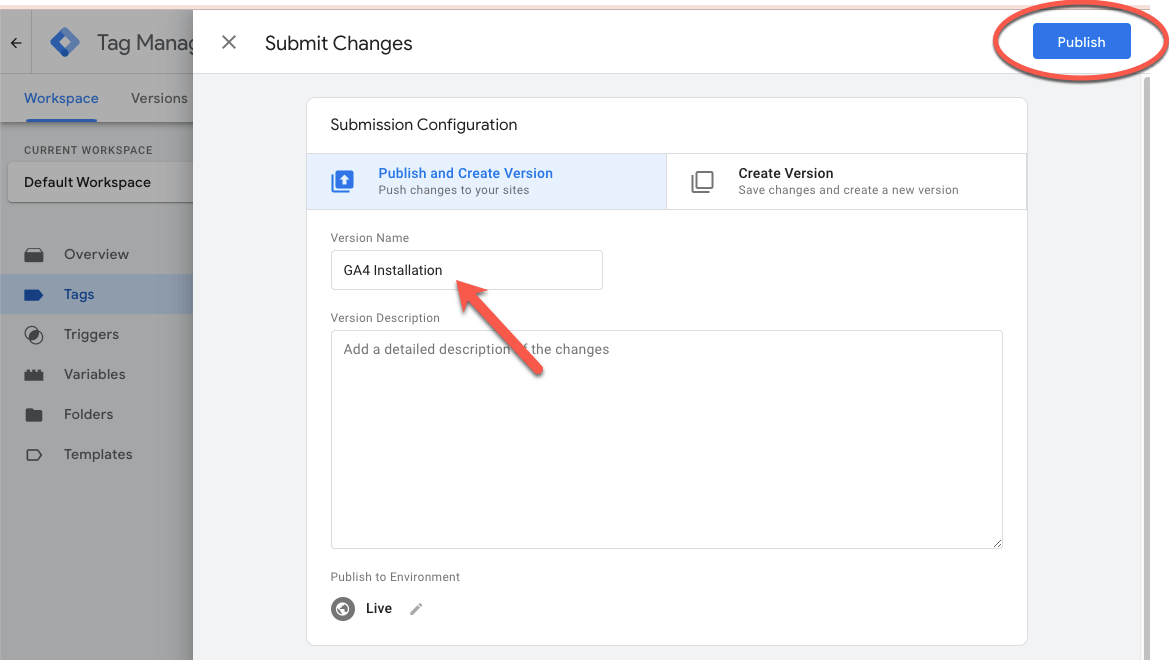Select Publish and Create Version upload icon
The image size is (1169, 660).
[x=343, y=181]
